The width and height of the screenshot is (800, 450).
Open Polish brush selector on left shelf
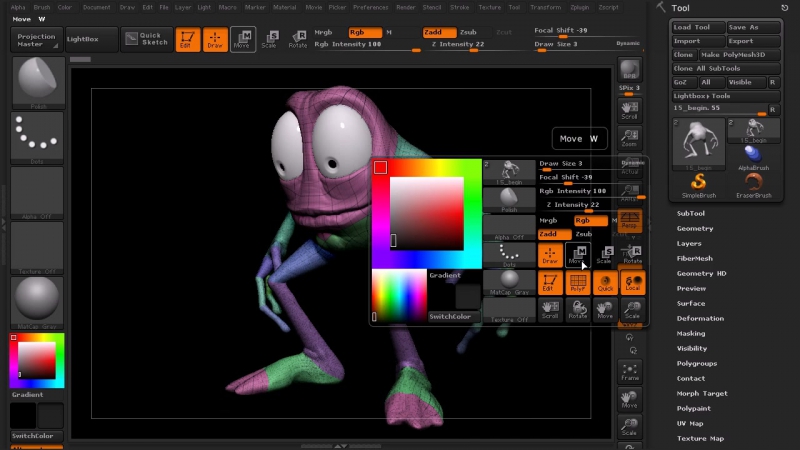[x=38, y=82]
